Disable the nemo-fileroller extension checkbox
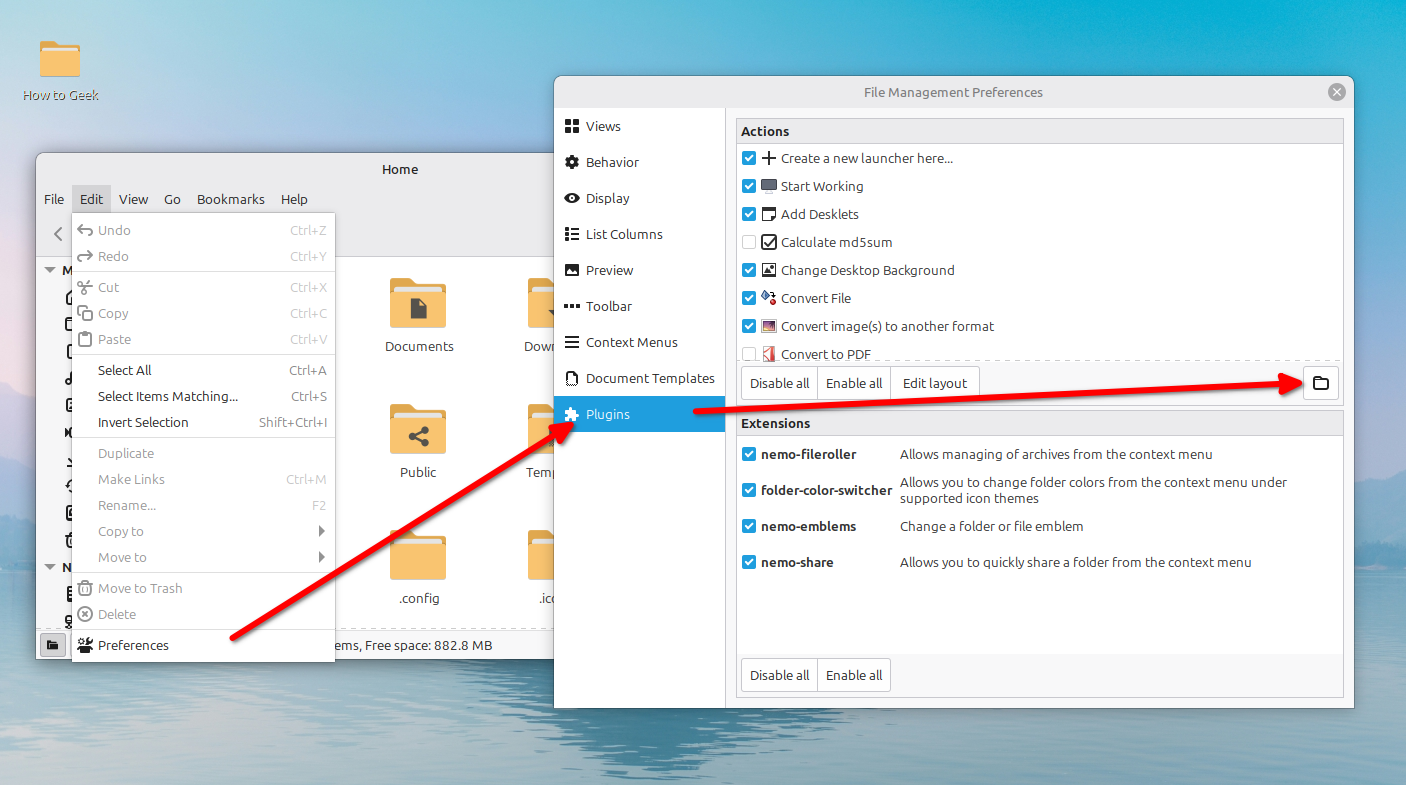 (749, 454)
